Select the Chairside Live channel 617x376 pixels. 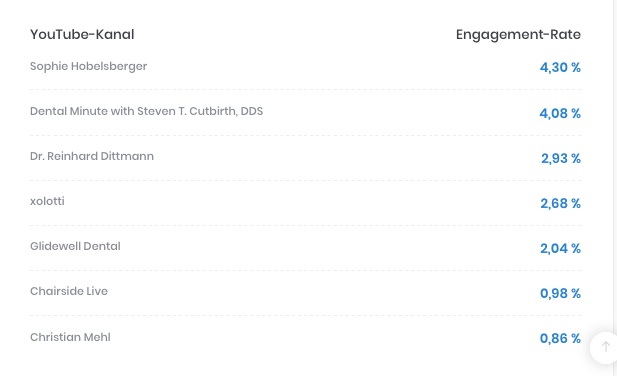pyautogui.click(x=69, y=291)
